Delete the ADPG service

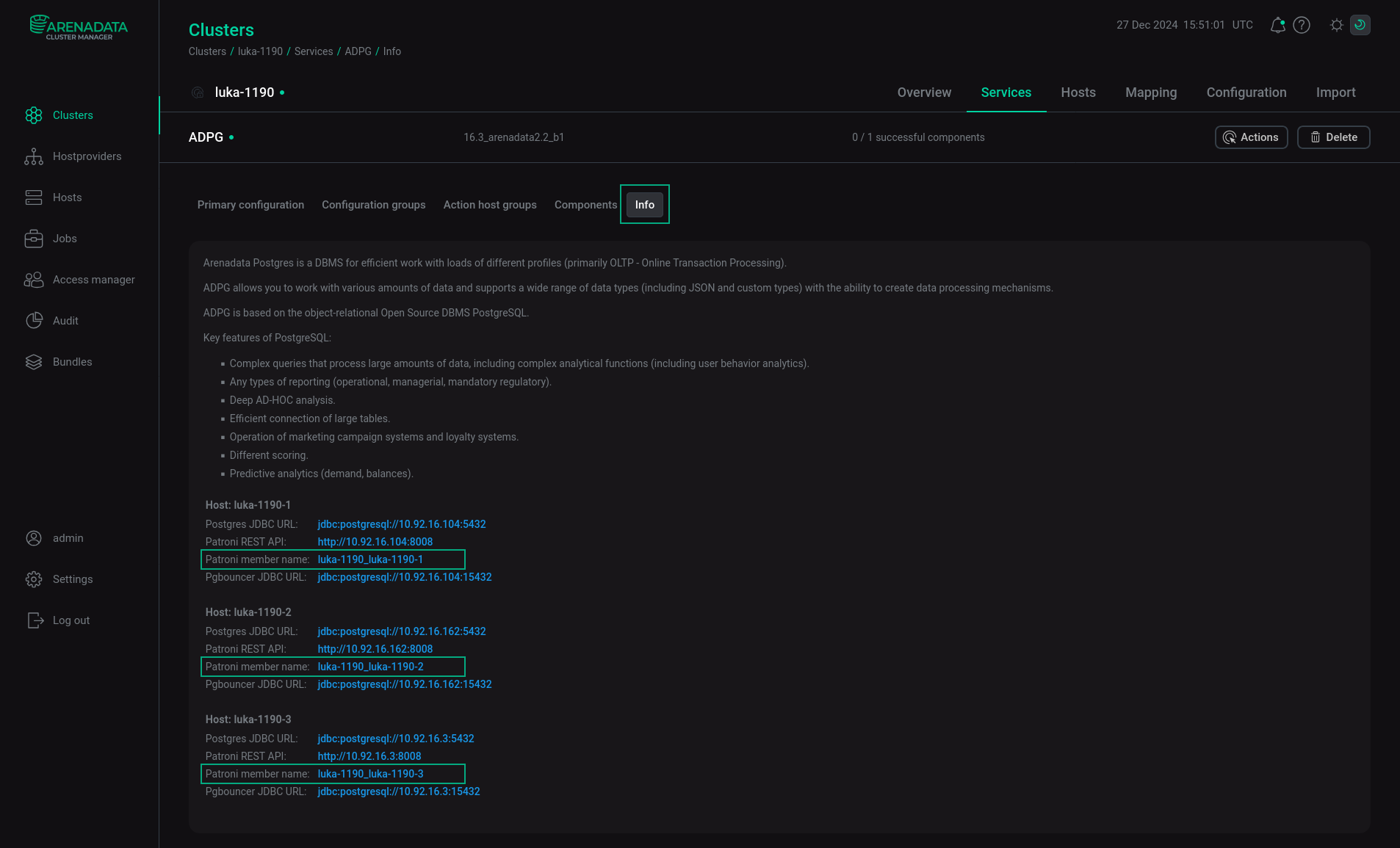[1333, 137]
